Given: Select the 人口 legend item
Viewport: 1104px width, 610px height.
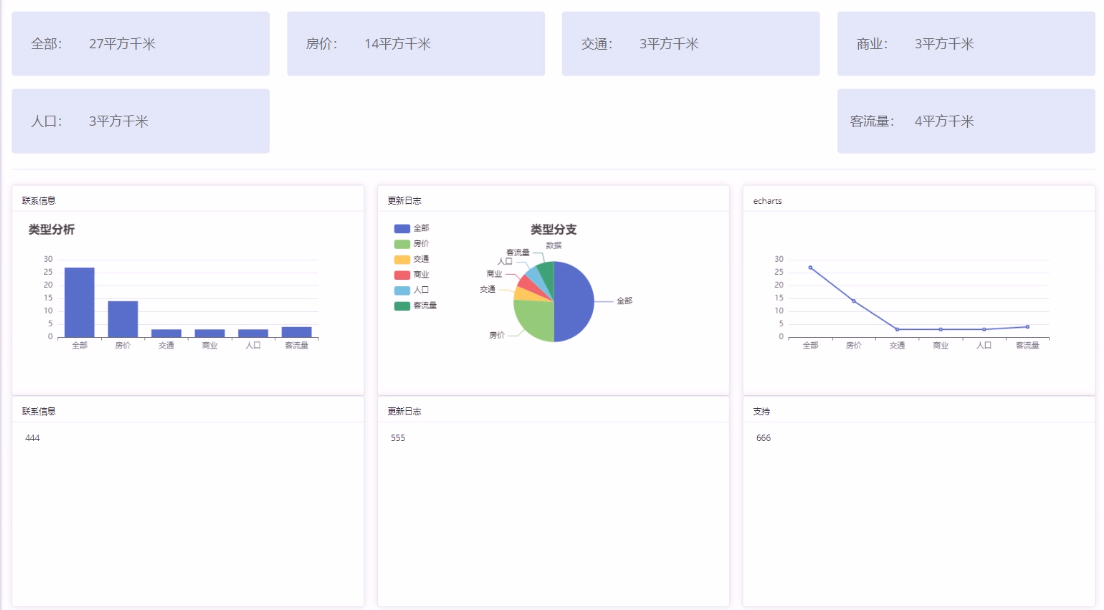Looking at the screenshot, I should (x=412, y=290).
